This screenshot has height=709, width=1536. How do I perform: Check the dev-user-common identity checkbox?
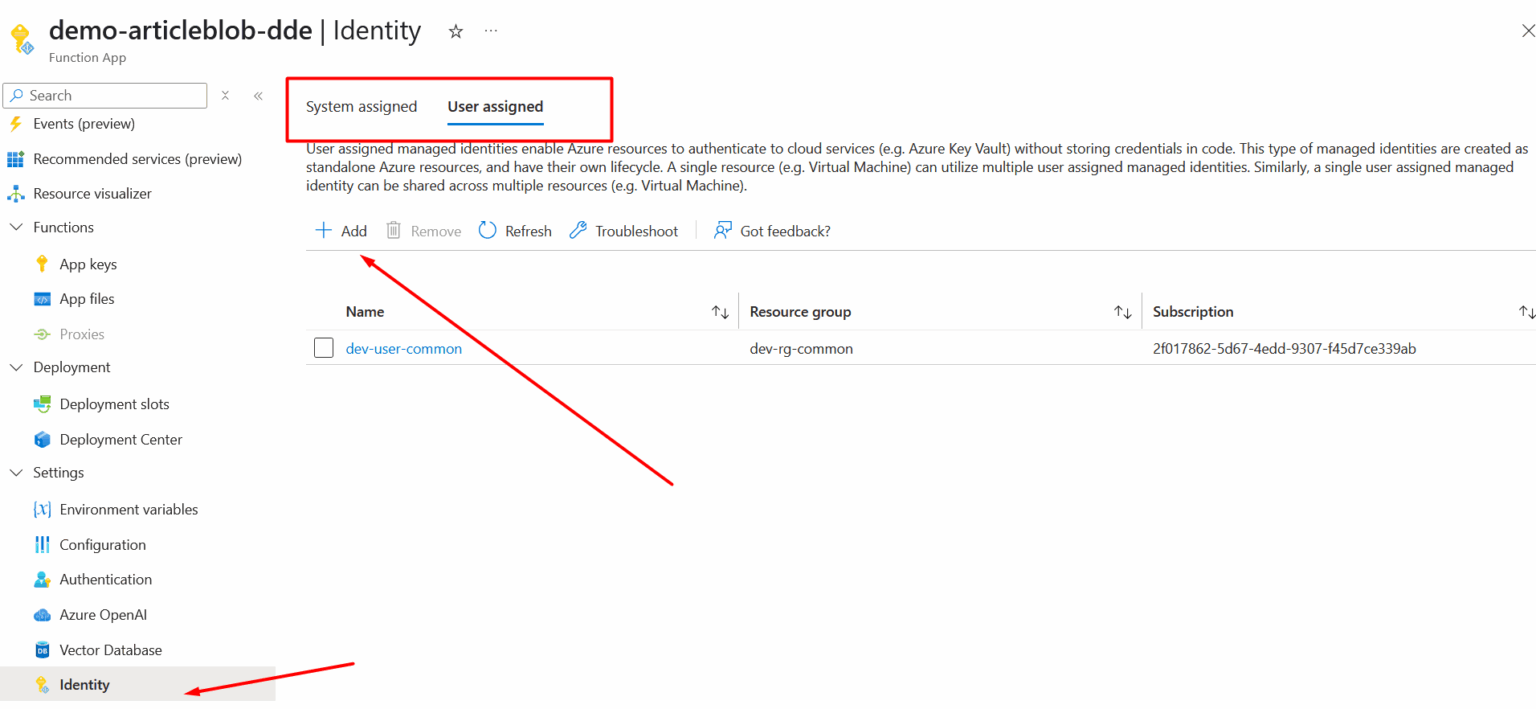pyautogui.click(x=323, y=348)
